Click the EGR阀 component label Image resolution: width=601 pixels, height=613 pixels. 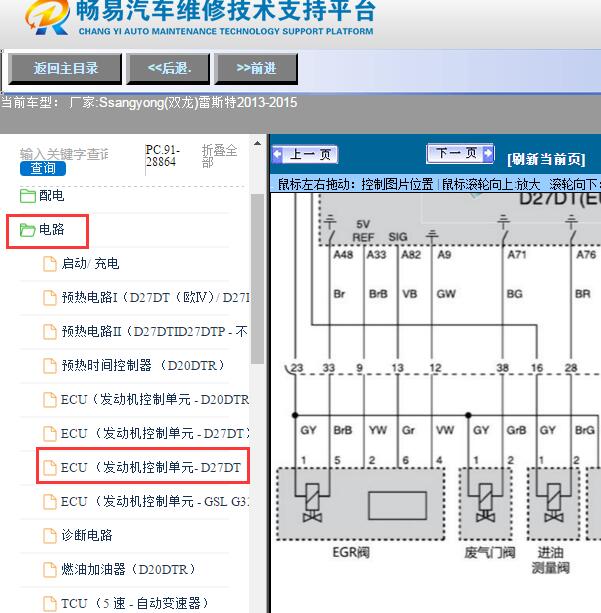[351, 552]
